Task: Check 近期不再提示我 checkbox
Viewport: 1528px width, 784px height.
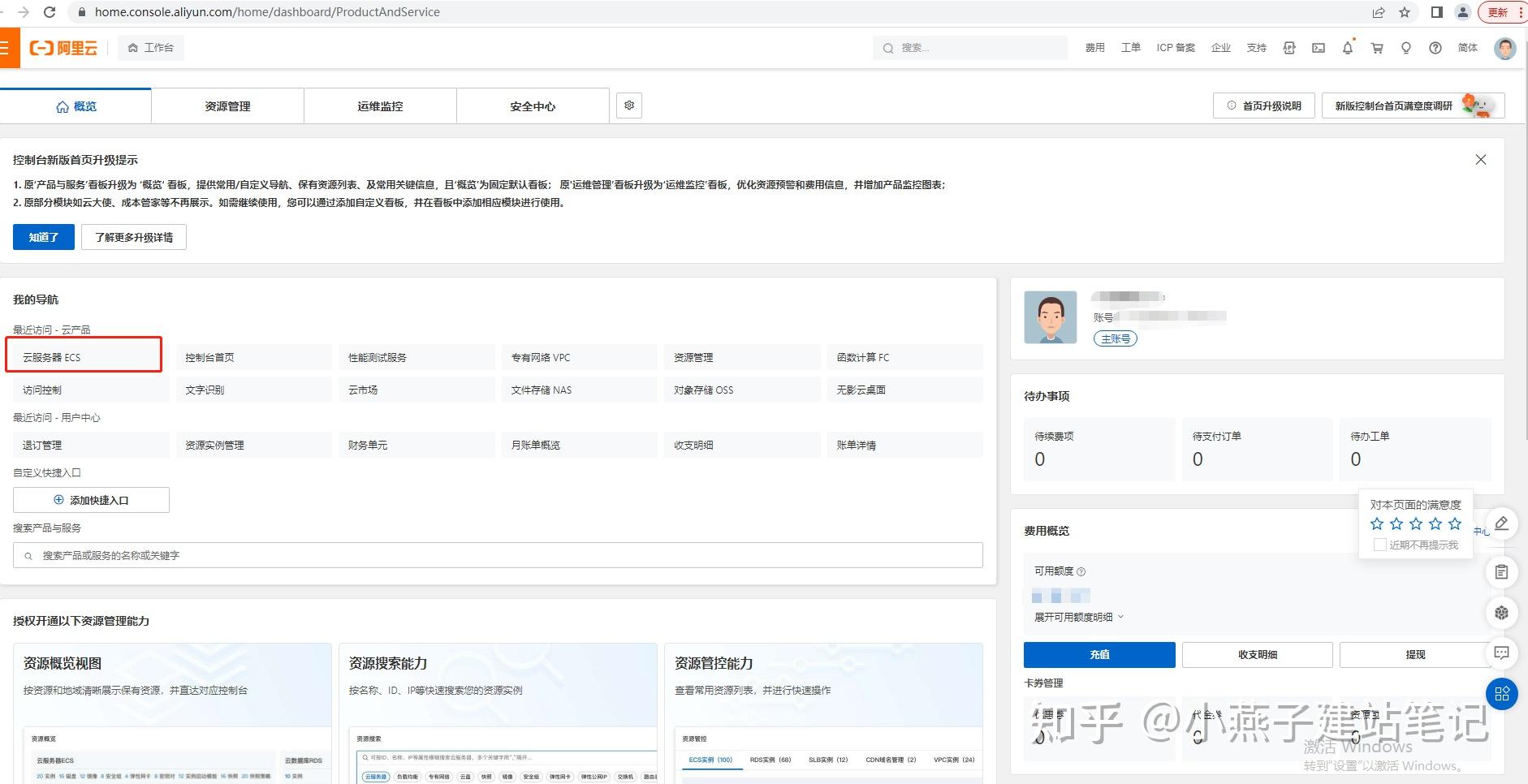Action: click(x=1379, y=545)
